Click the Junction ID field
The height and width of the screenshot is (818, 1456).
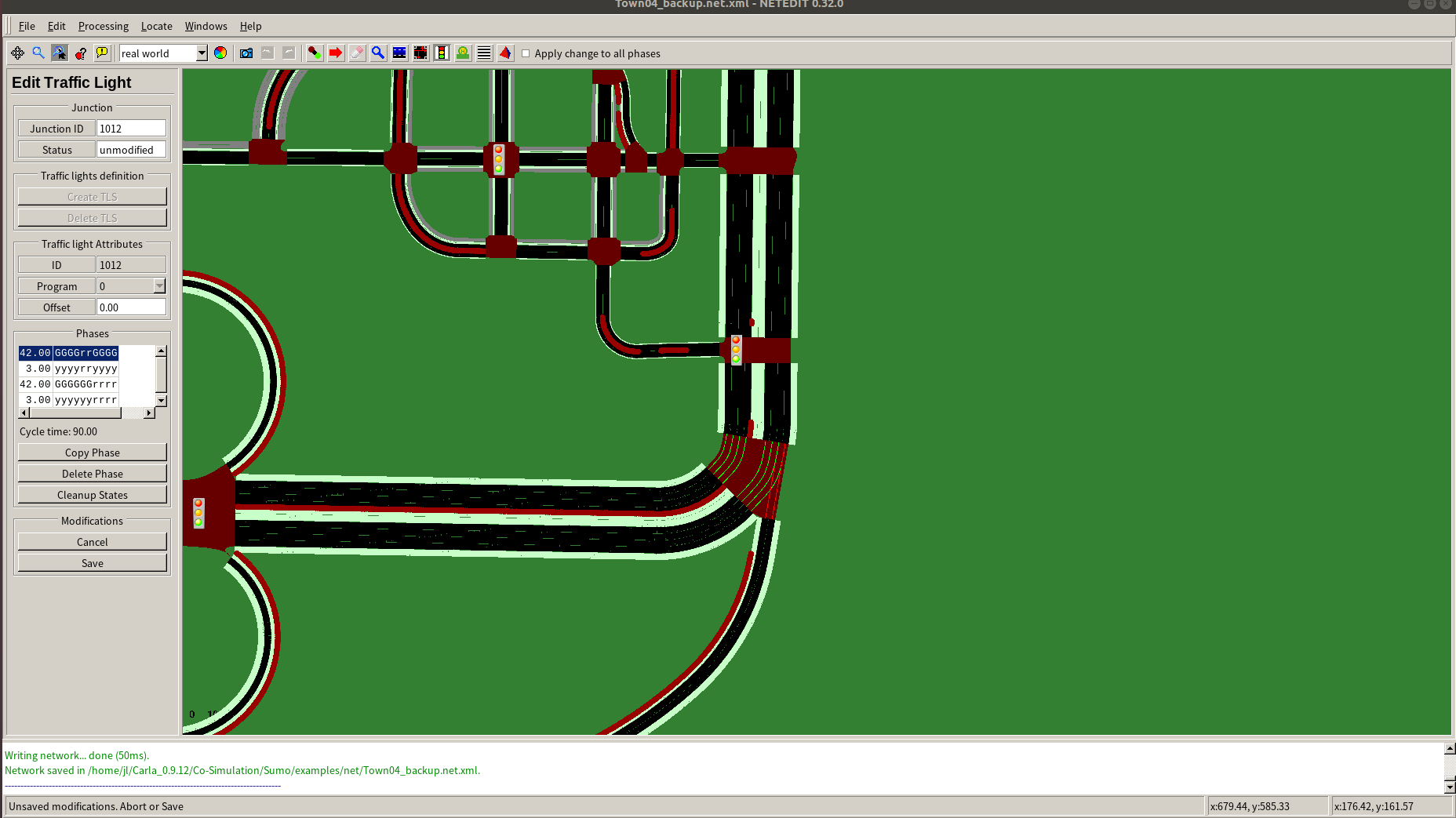[131, 129]
